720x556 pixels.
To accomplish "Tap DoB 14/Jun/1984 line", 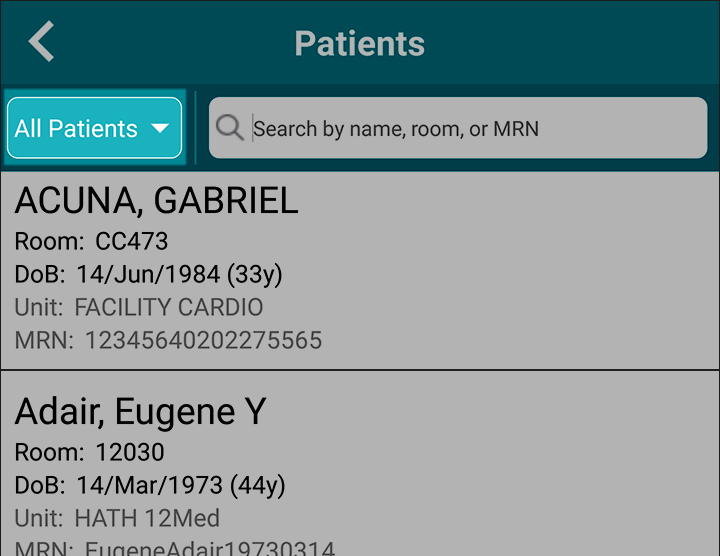I will click(148, 275).
